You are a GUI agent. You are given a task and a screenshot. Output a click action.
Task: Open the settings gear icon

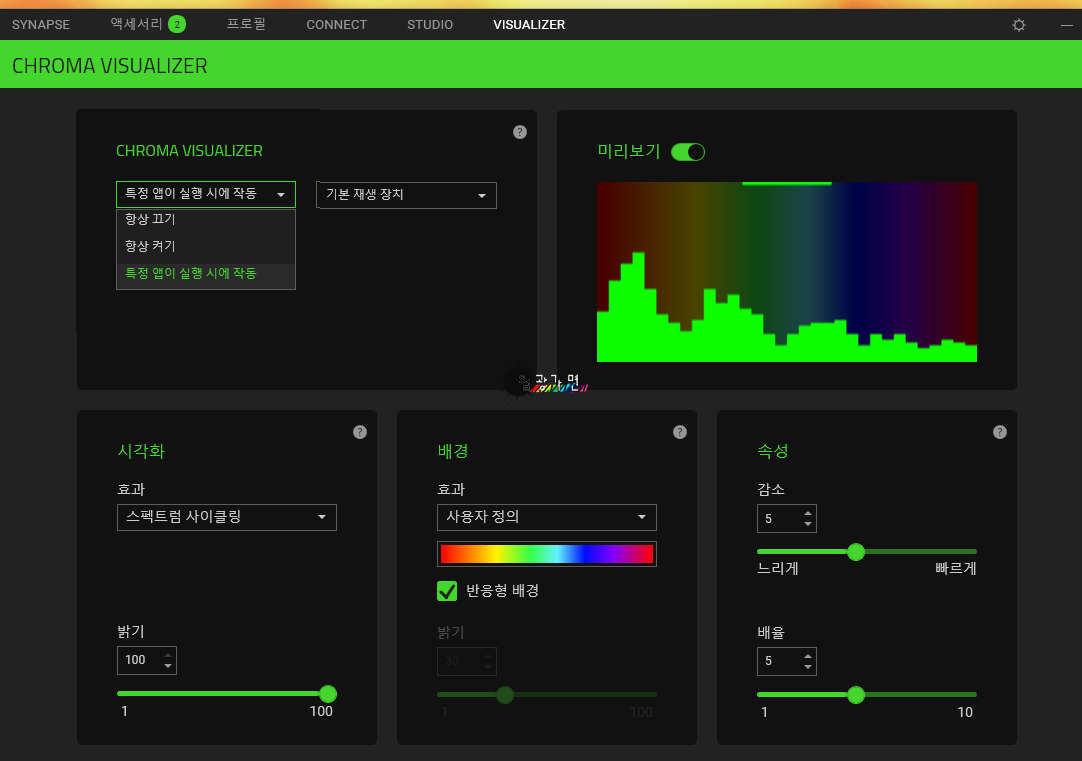pyautogui.click(x=1019, y=25)
